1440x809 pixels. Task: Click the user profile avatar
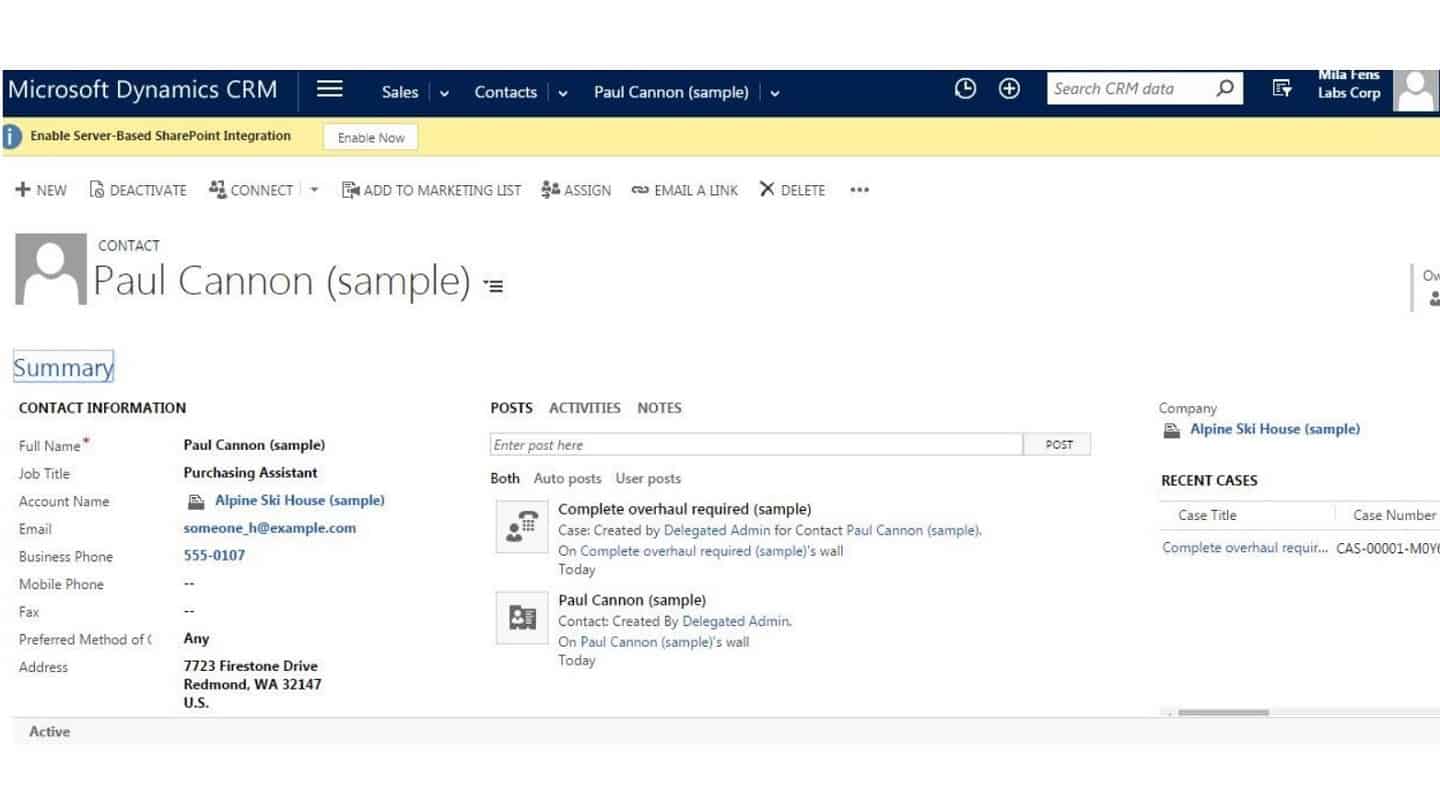(x=1416, y=90)
